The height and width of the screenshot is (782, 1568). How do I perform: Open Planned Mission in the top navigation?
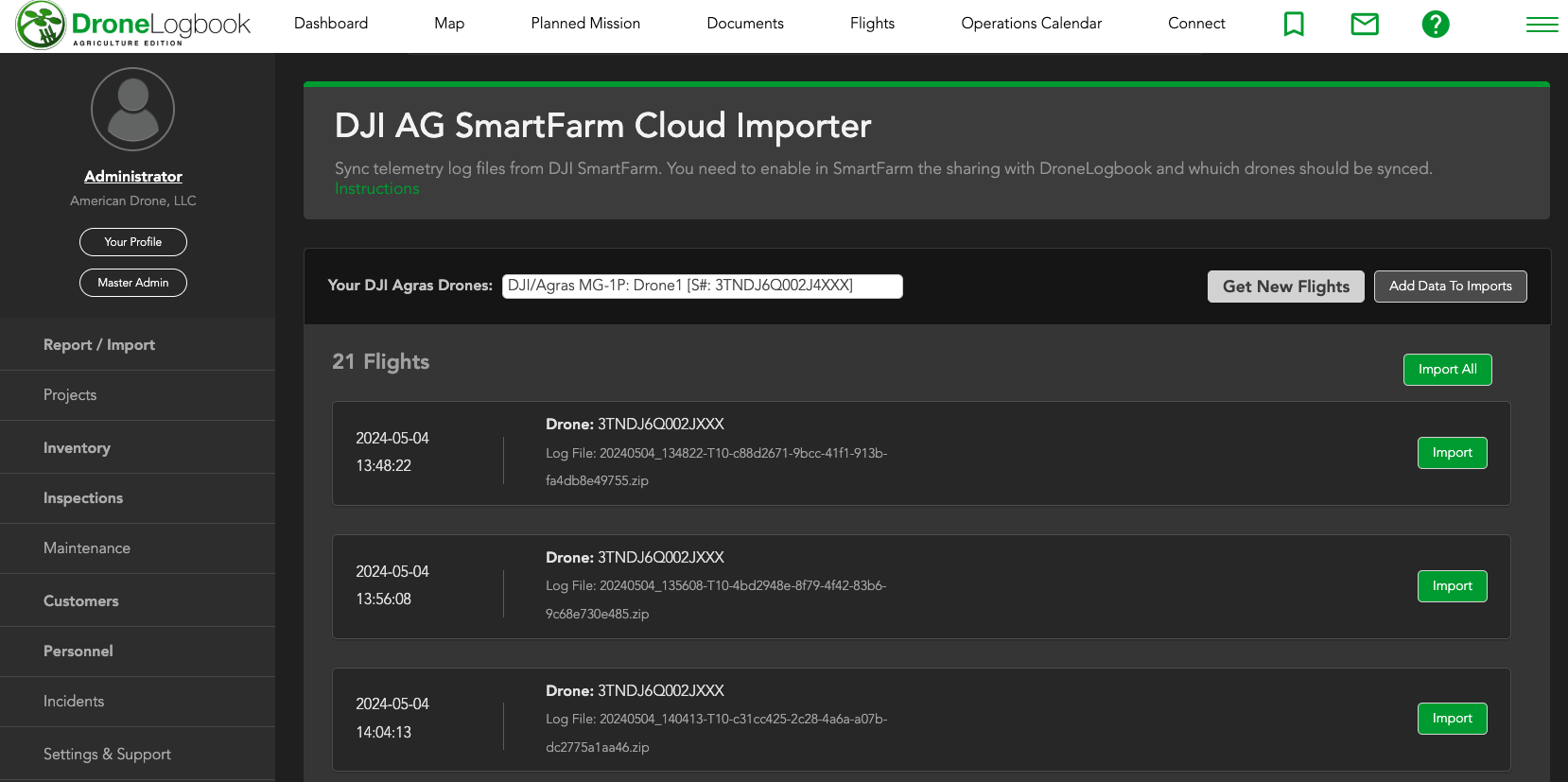pos(585,24)
